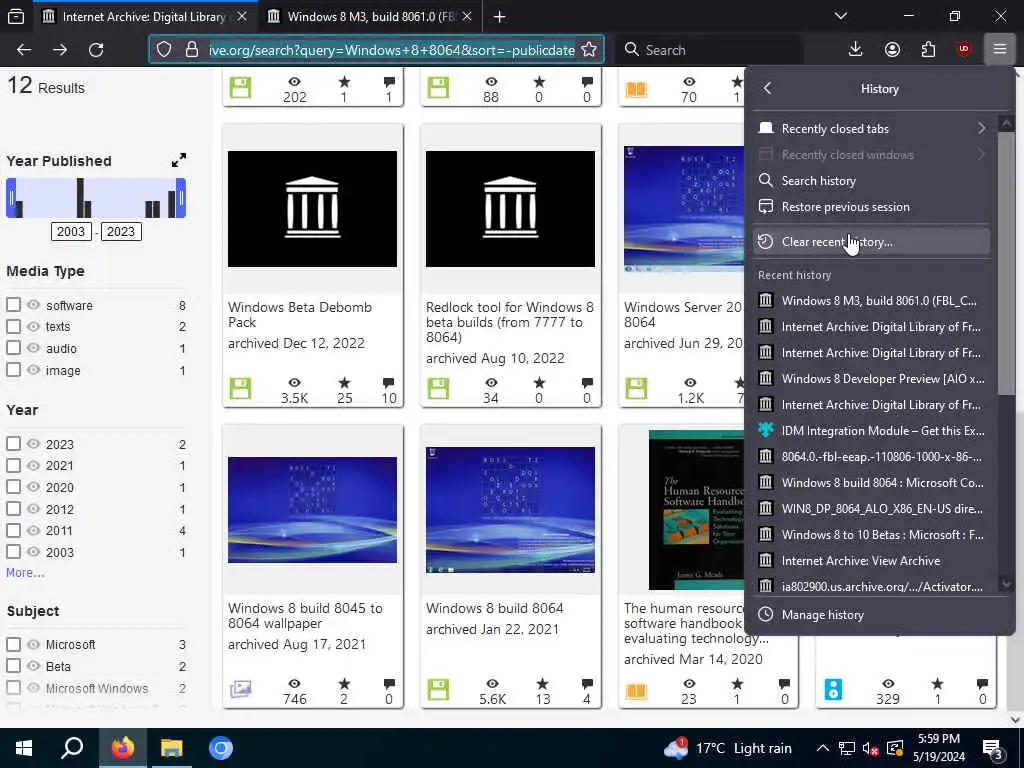This screenshot has height=768, width=1024.
Task: Reload the current page
Action: tap(96, 50)
